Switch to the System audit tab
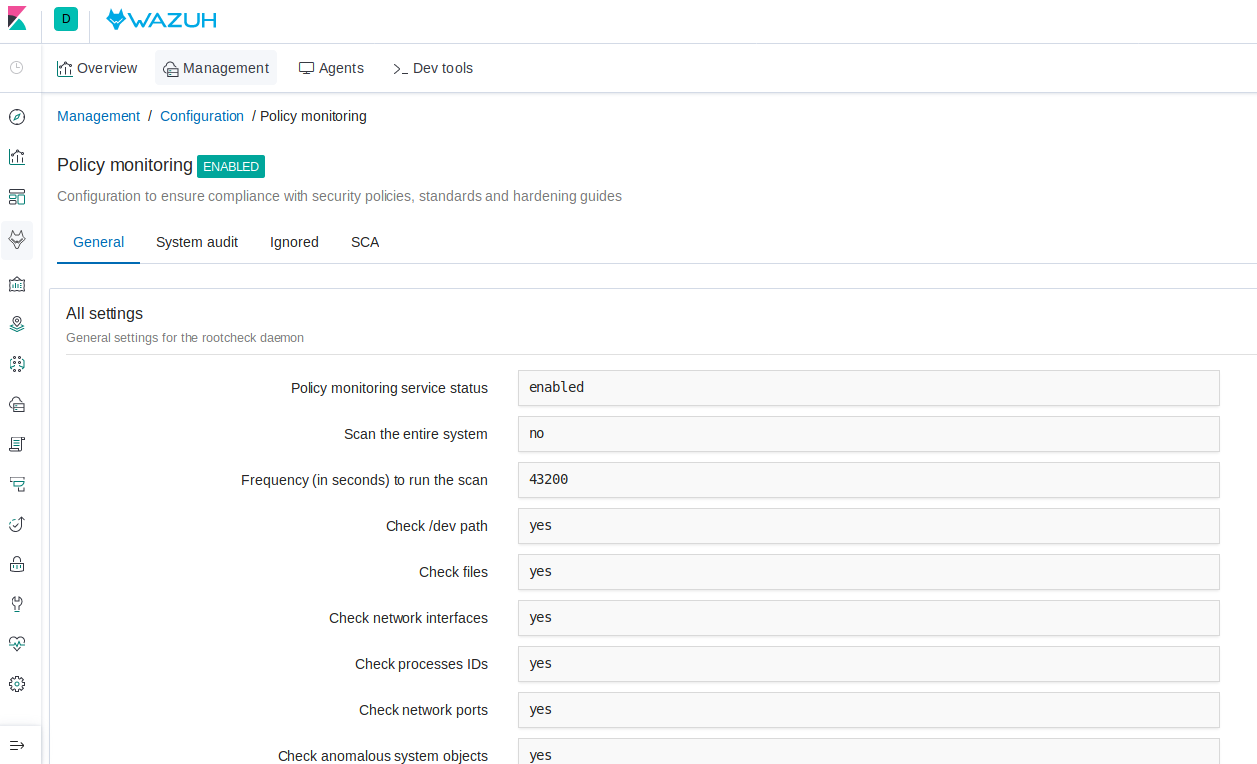This screenshot has width=1257, height=764. [196, 242]
